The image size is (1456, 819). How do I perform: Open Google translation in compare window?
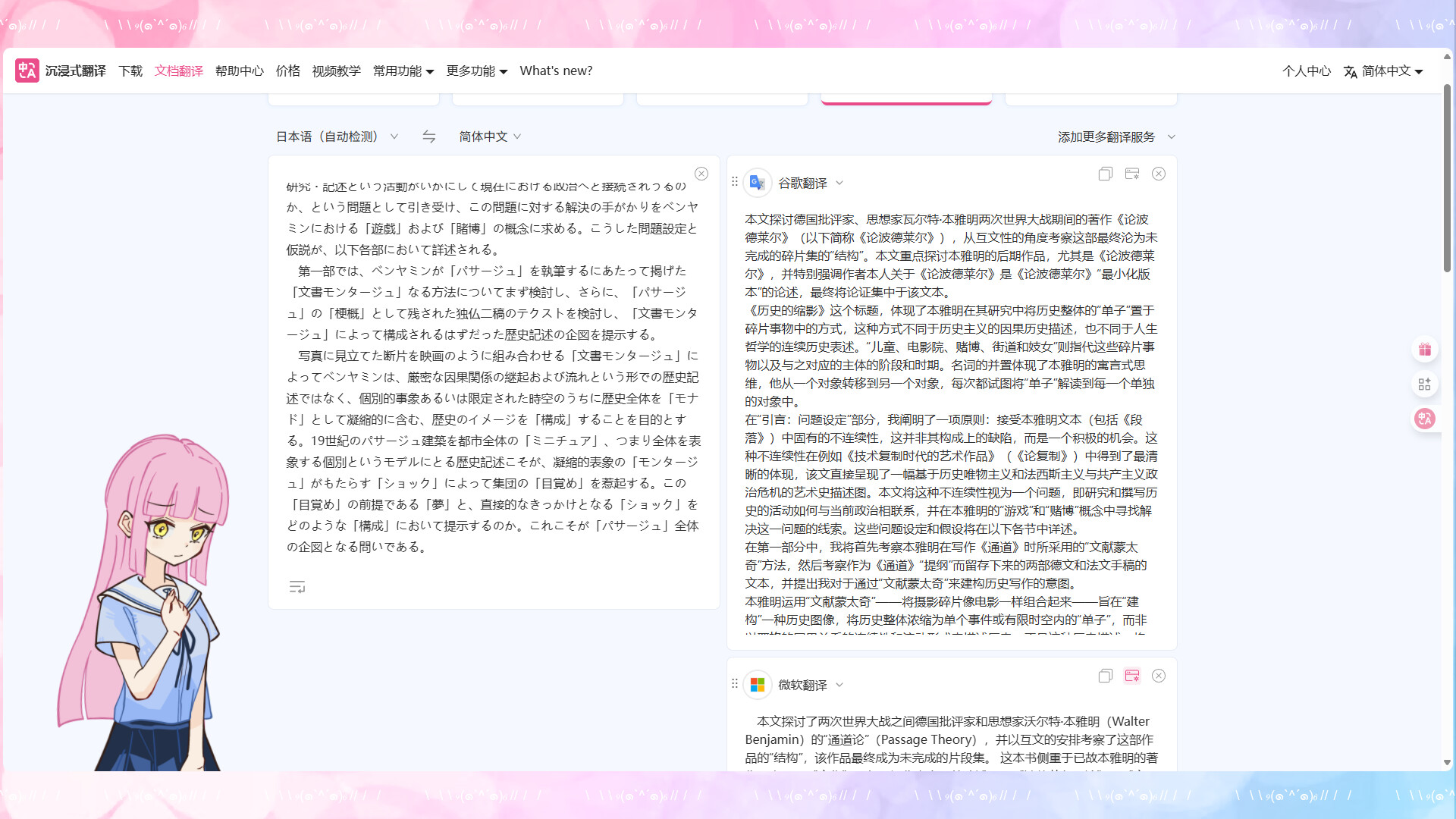[x=1132, y=174]
